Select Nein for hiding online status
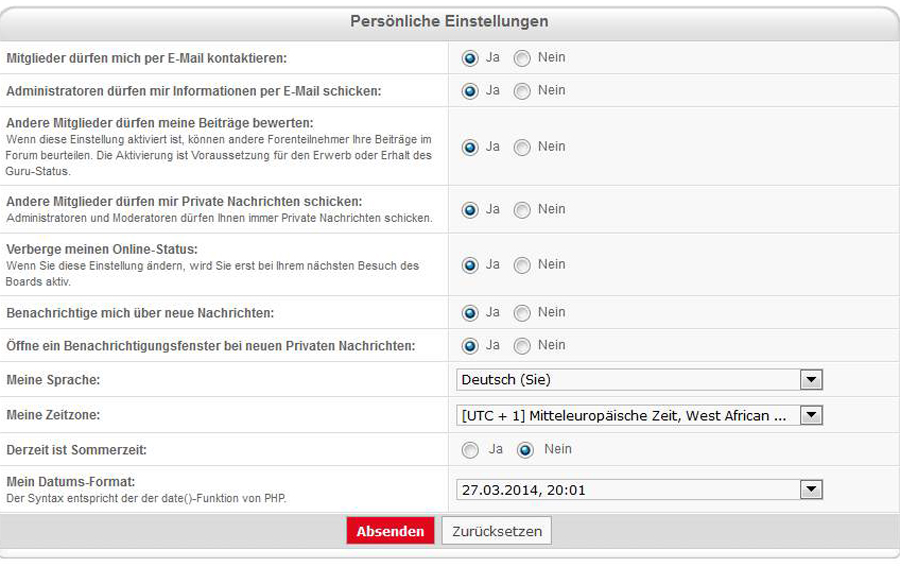 click(x=522, y=265)
